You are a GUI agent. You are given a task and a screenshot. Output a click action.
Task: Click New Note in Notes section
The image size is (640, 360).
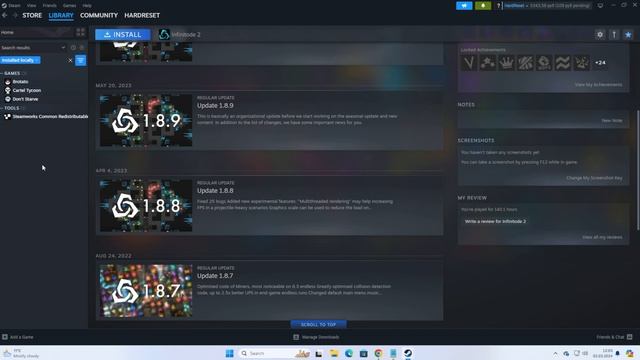(612, 121)
